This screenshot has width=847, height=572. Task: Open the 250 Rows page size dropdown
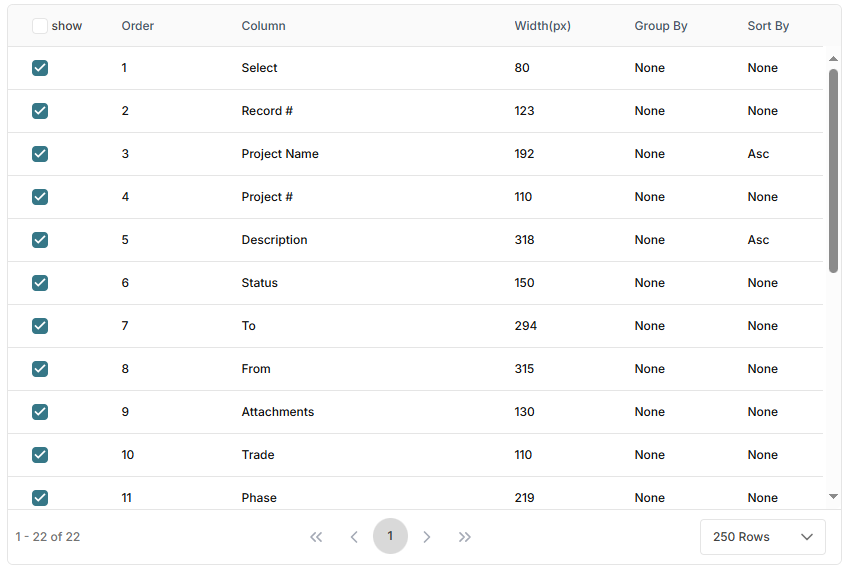click(762, 537)
